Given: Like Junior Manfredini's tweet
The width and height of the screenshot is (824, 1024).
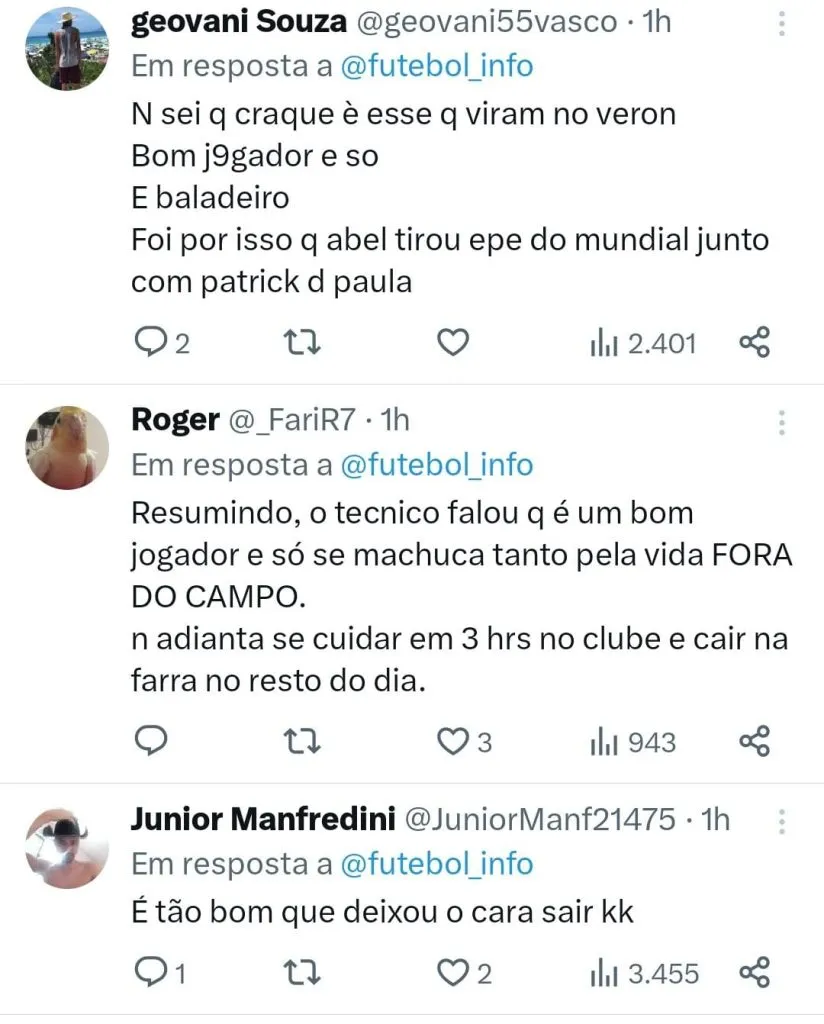Looking at the screenshot, I should 454,972.
